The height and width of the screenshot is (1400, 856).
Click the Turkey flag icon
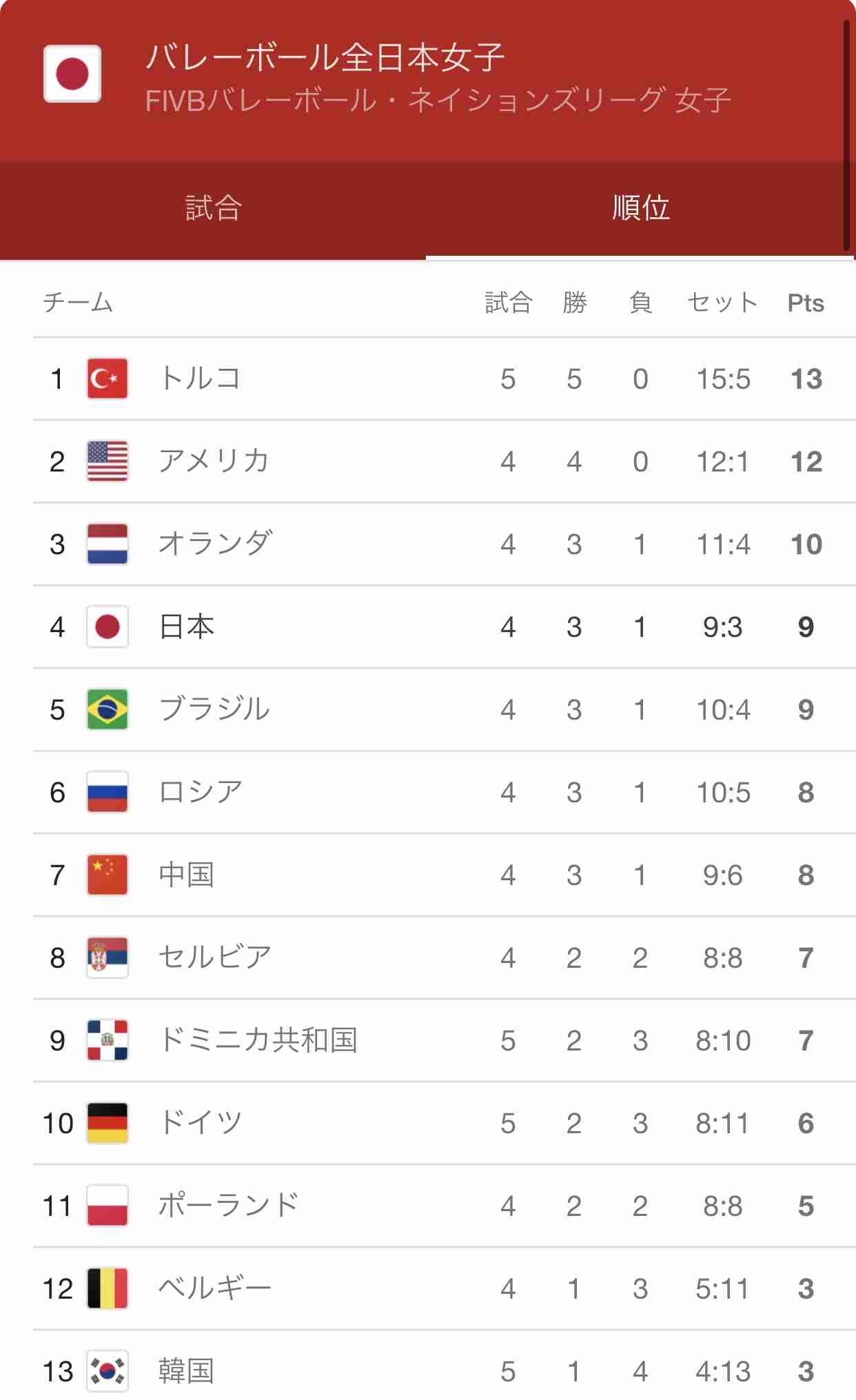pos(108,378)
